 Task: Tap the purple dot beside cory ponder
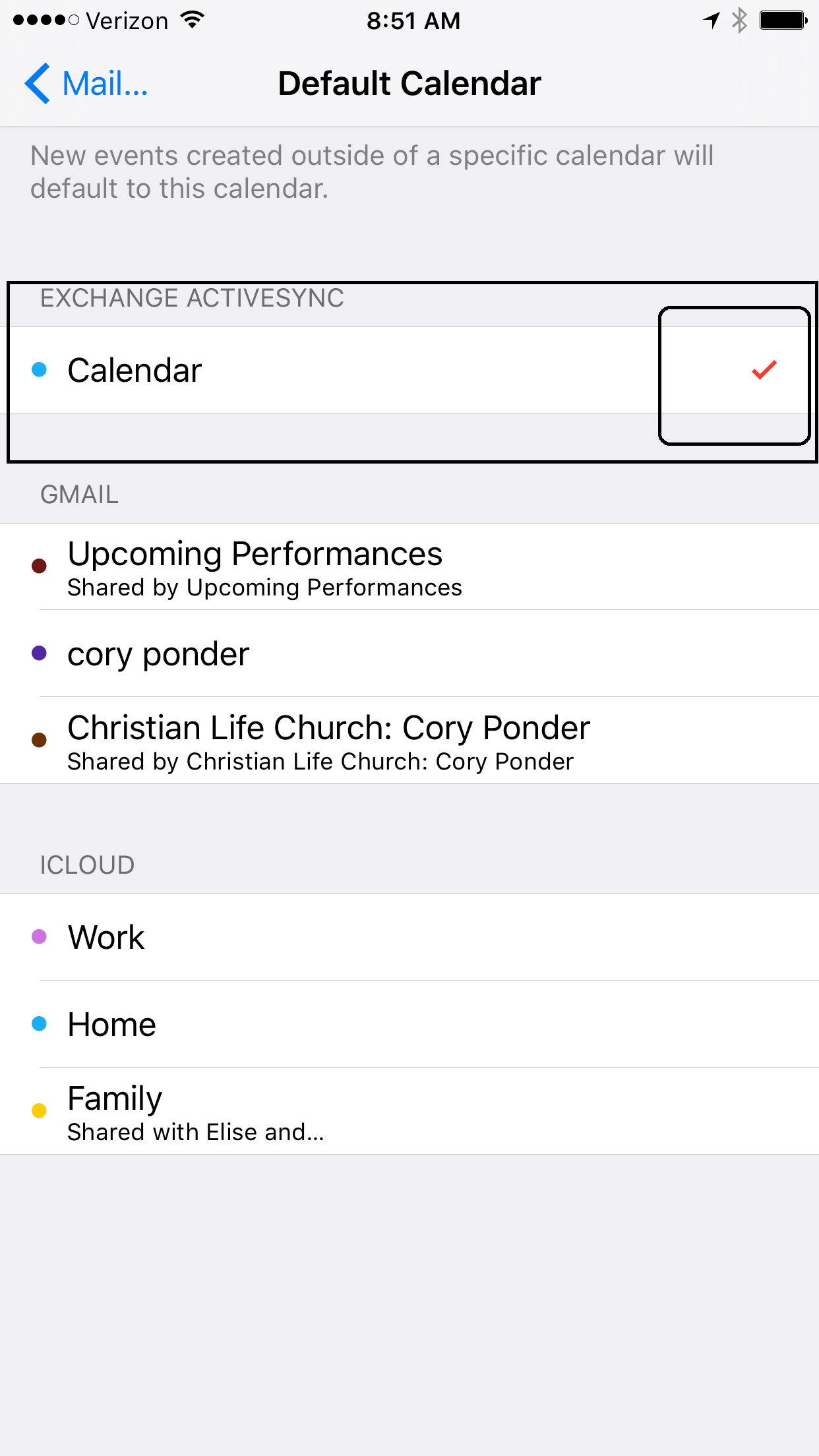(x=40, y=653)
